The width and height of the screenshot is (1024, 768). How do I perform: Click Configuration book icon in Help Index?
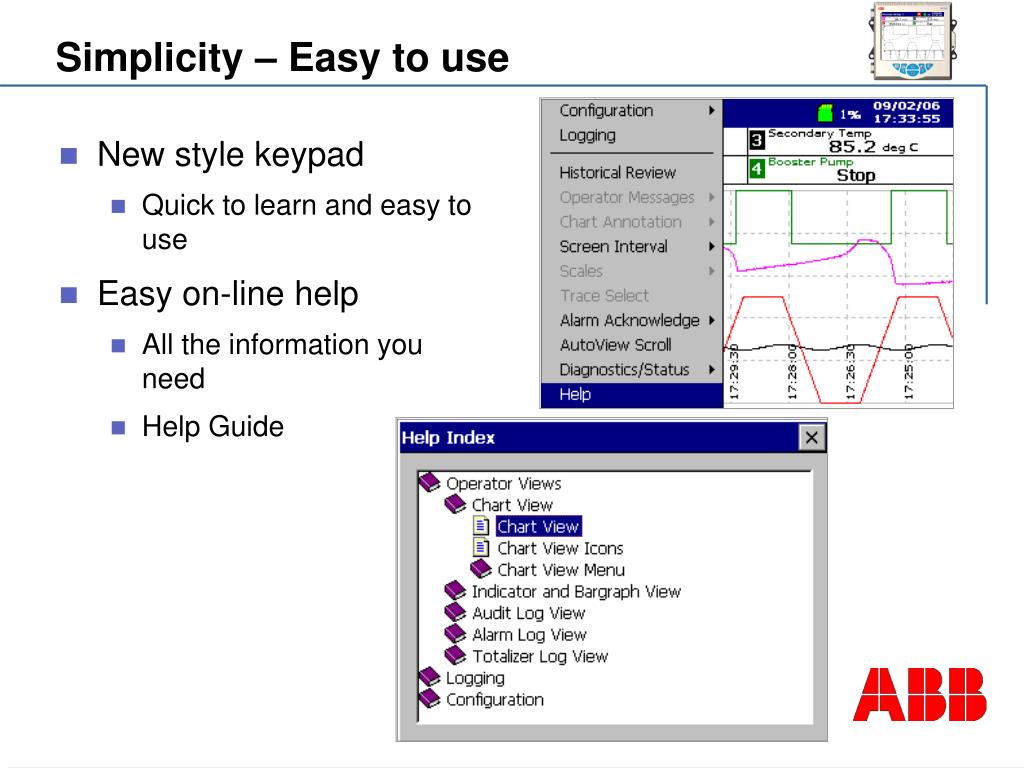pos(430,698)
